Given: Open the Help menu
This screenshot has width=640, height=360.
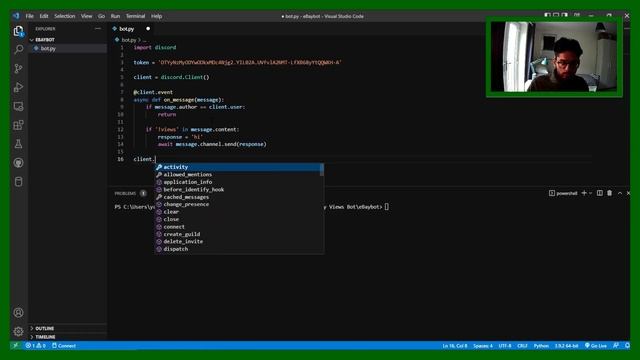Looking at the screenshot, I should pos(156,16).
